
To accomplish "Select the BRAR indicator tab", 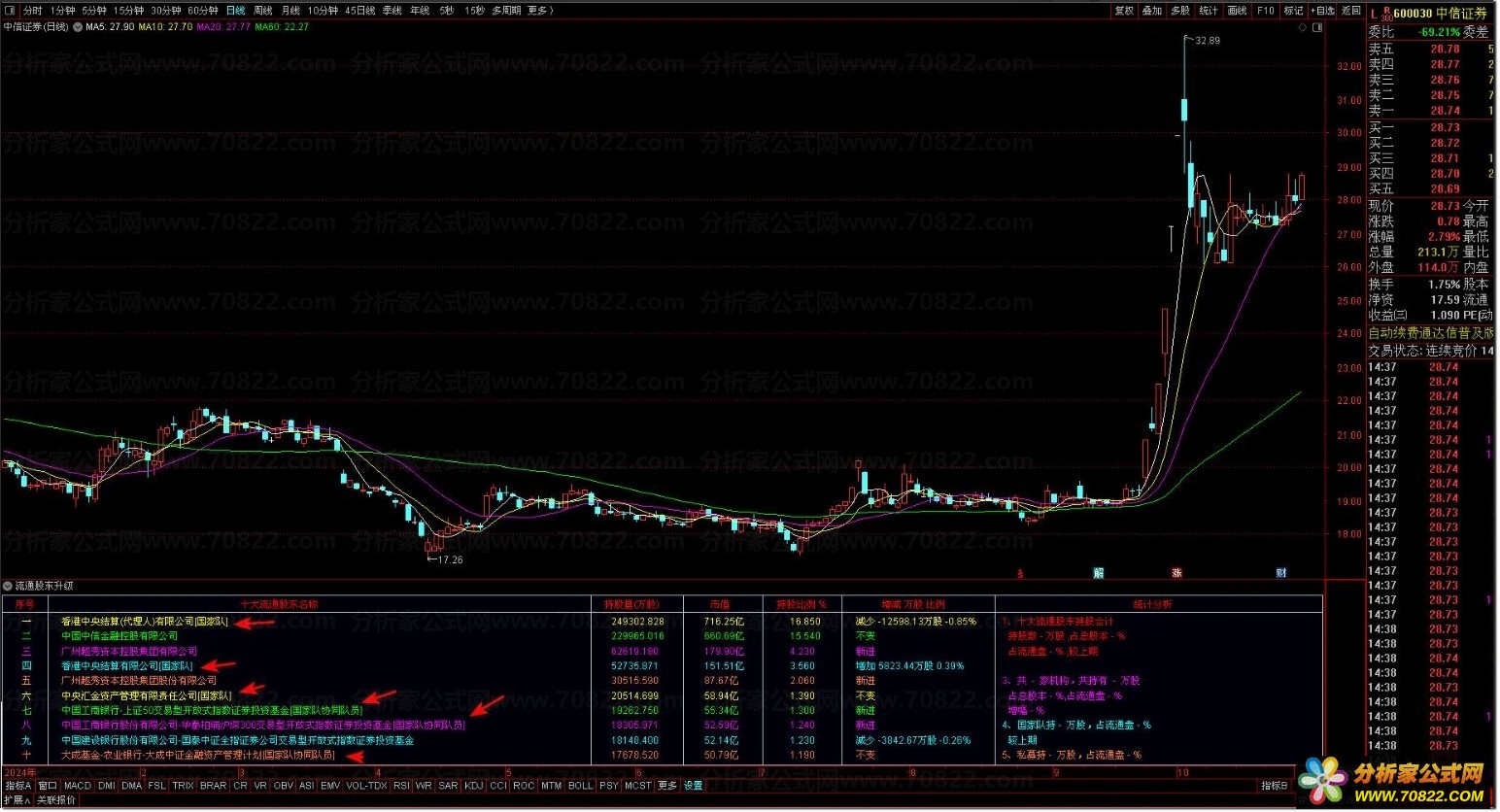I will point(213,786).
